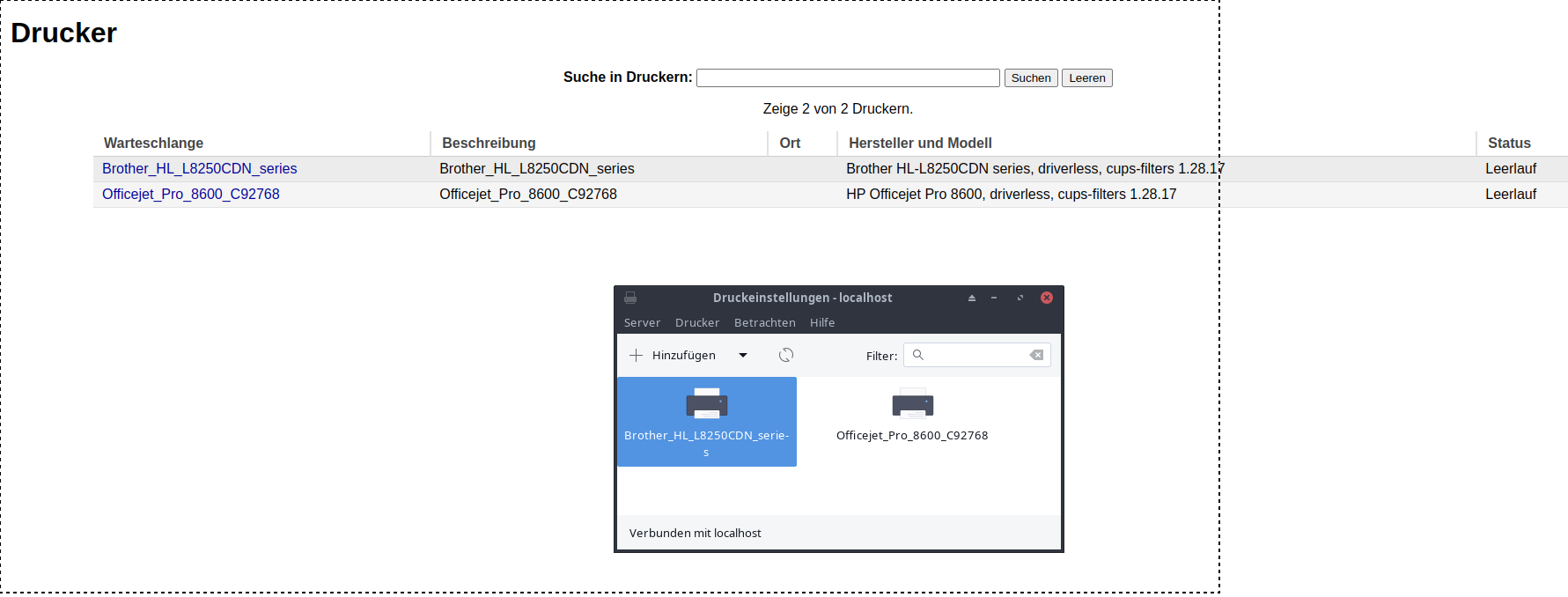Open the Hilfe menu

pos(822,322)
